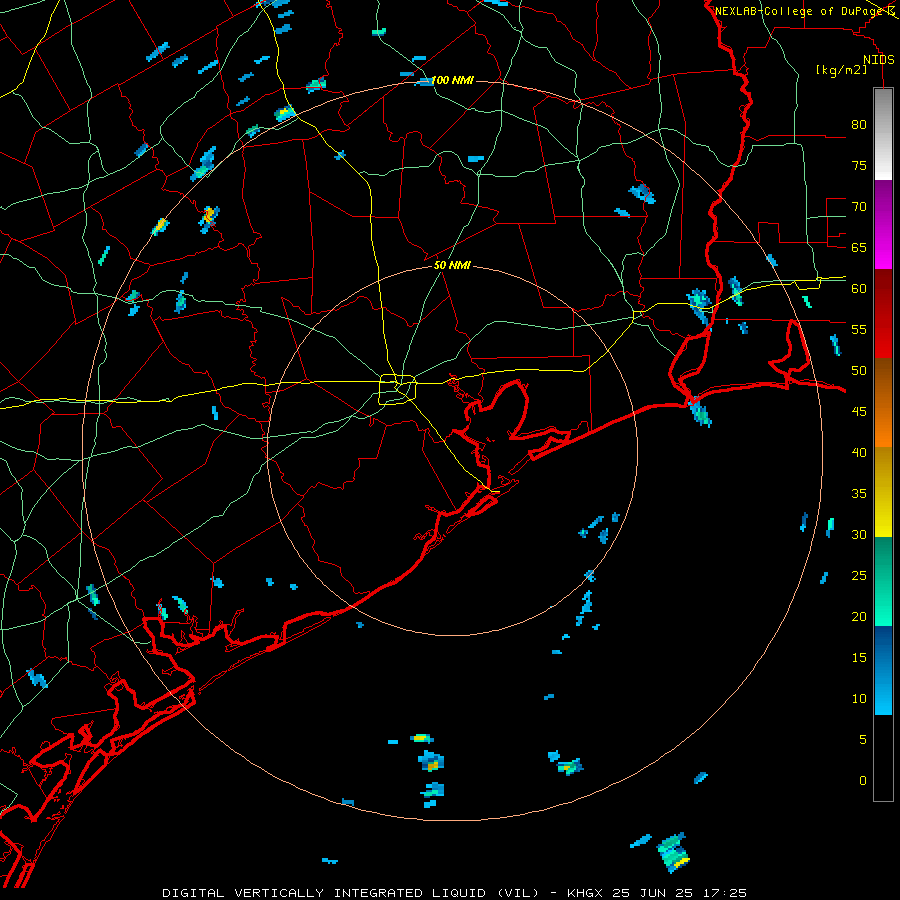This screenshot has height=900, width=900.
Task: Click the legend value "25"
Action: pos(859,575)
